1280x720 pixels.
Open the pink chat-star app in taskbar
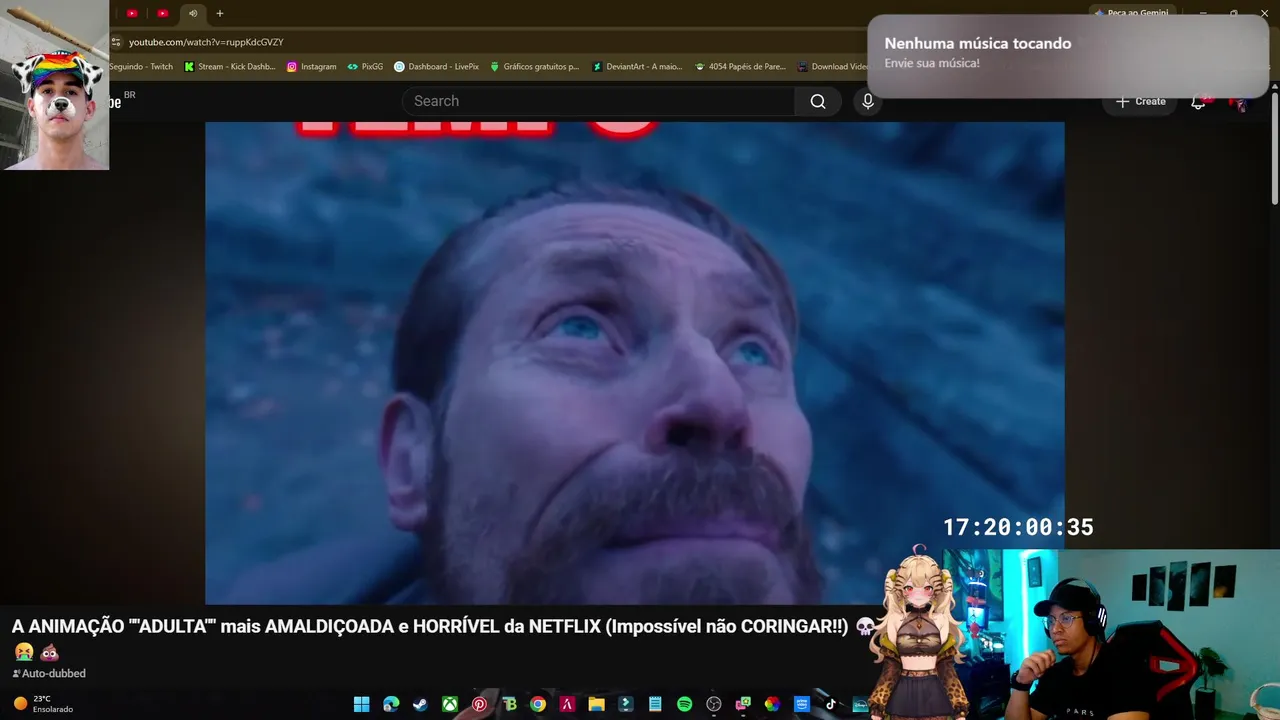[743, 704]
